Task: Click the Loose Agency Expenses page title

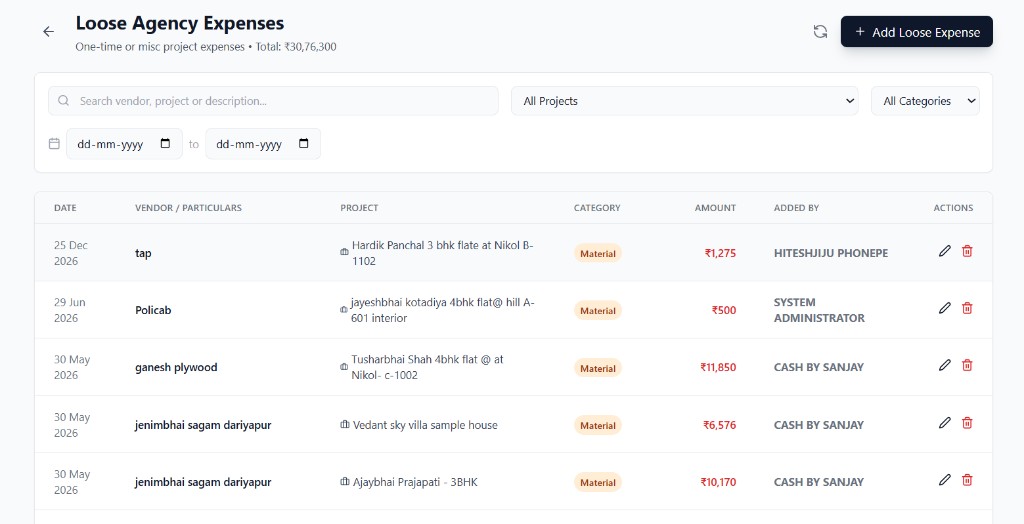Action: pyautogui.click(x=180, y=24)
